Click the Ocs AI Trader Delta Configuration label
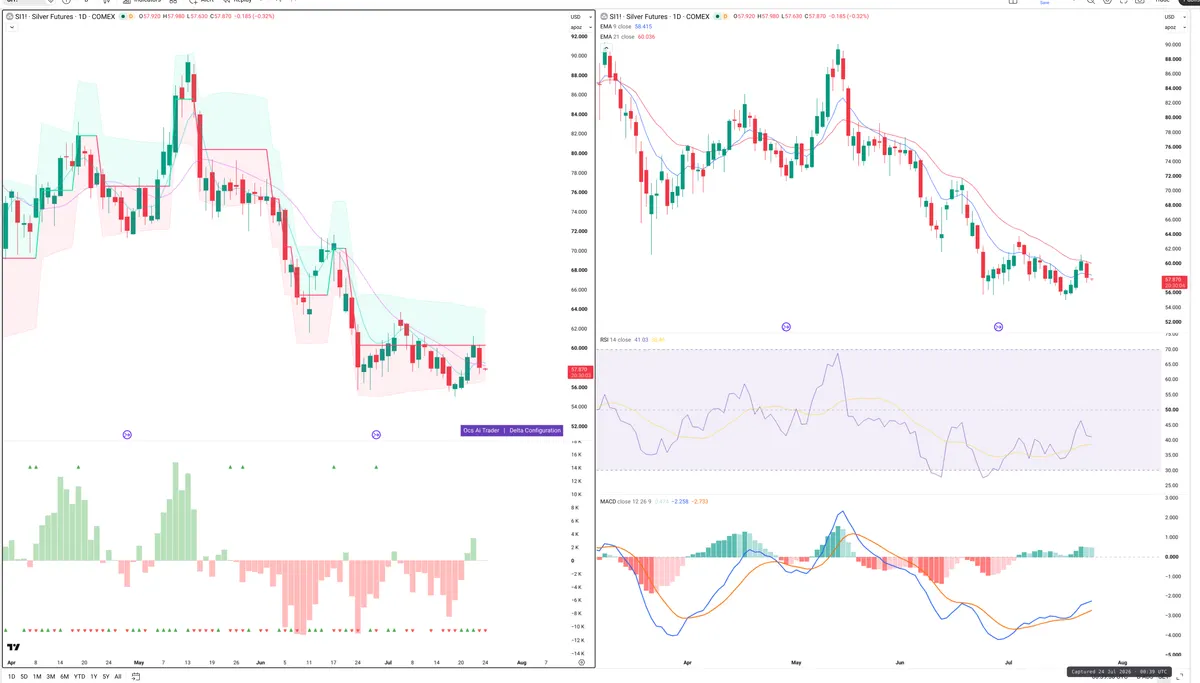 click(x=511, y=430)
